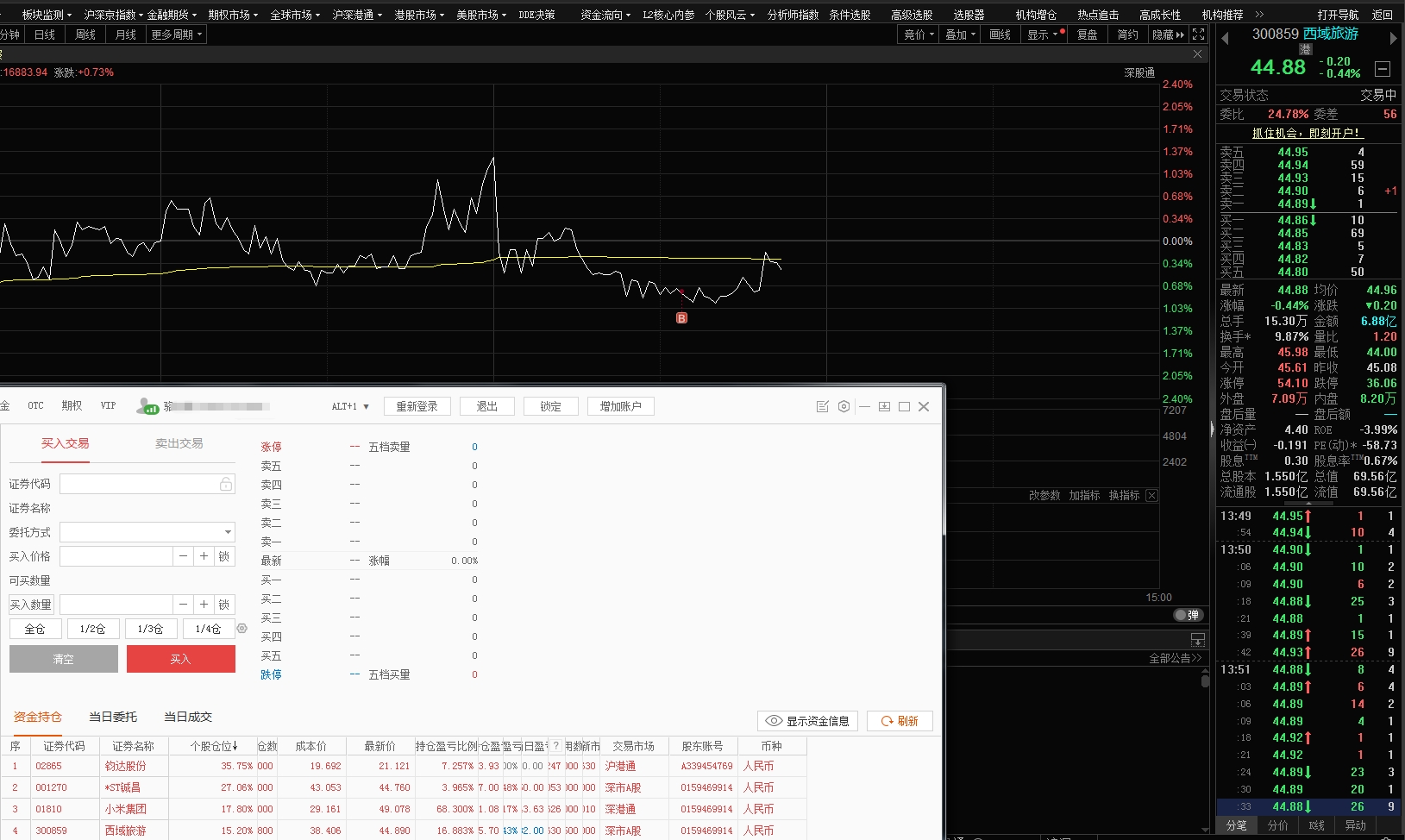Increase 买入价格 with the plus button
The image size is (1405, 840).
tap(204, 556)
